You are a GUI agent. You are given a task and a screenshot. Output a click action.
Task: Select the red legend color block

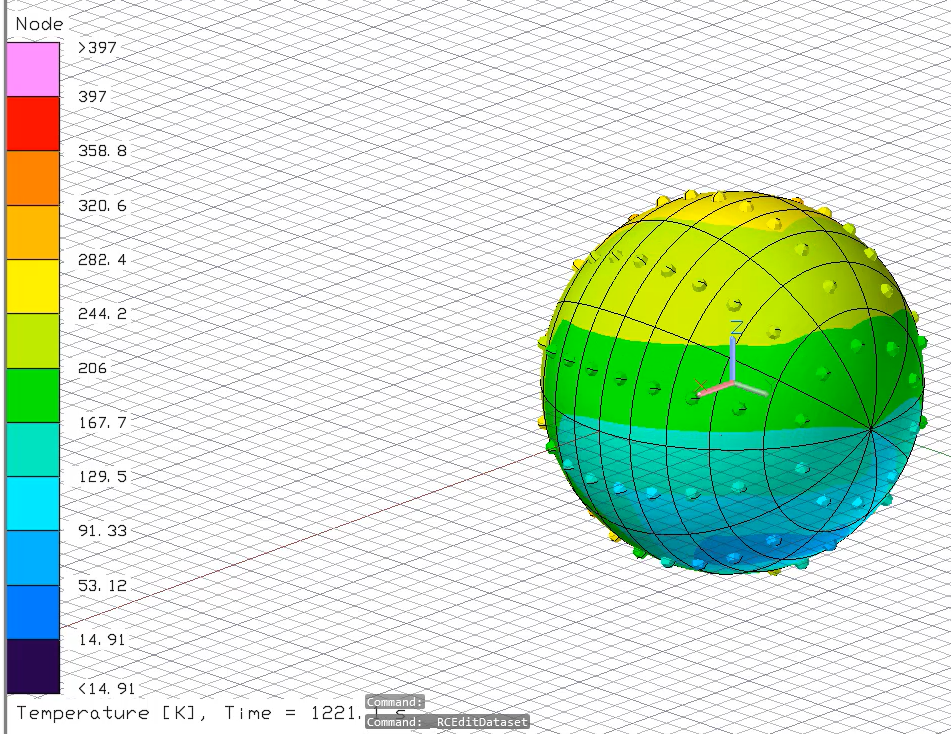point(33,123)
